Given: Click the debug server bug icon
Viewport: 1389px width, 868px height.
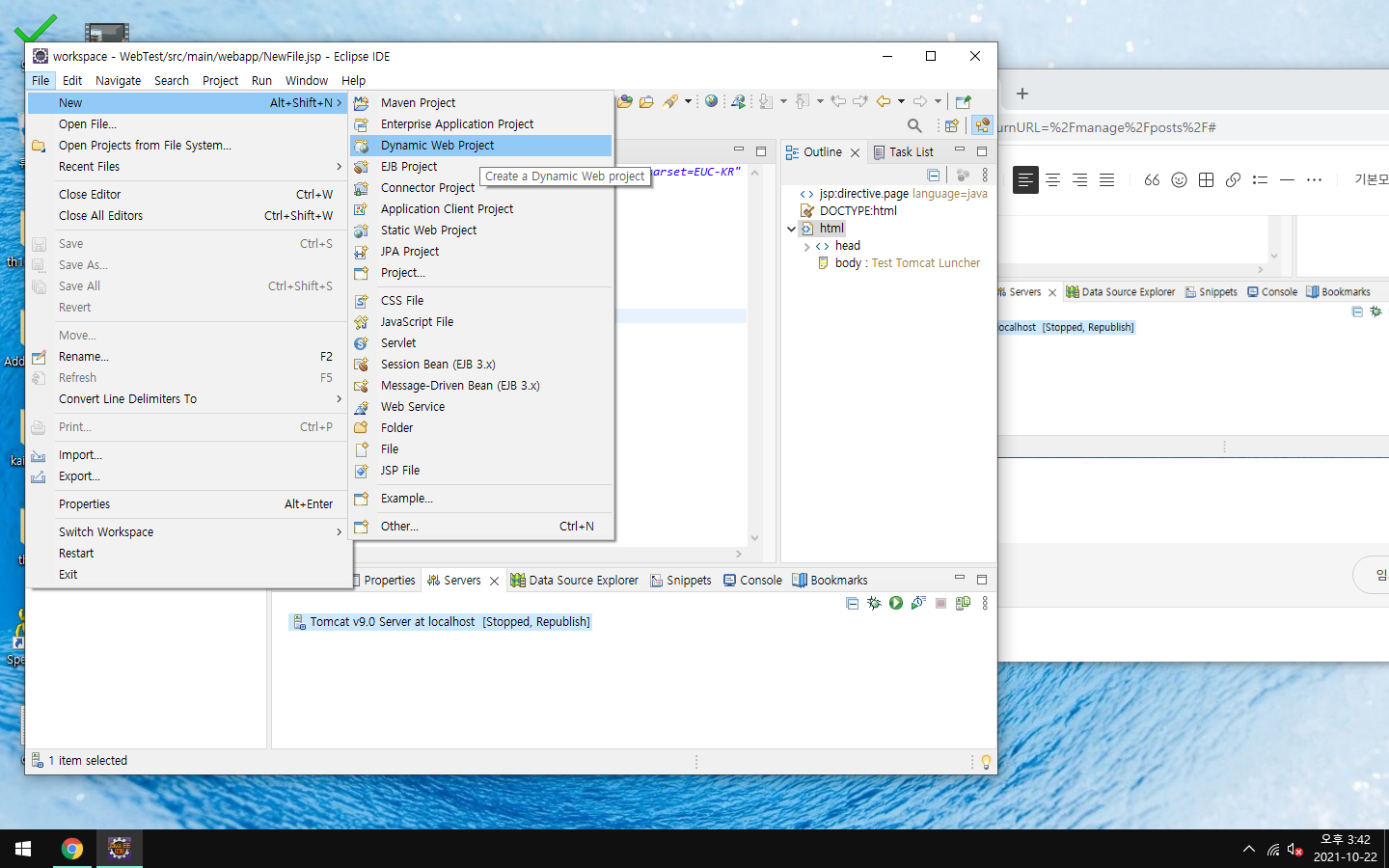Looking at the screenshot, I should pyautogui.click(x=874, y=603).
